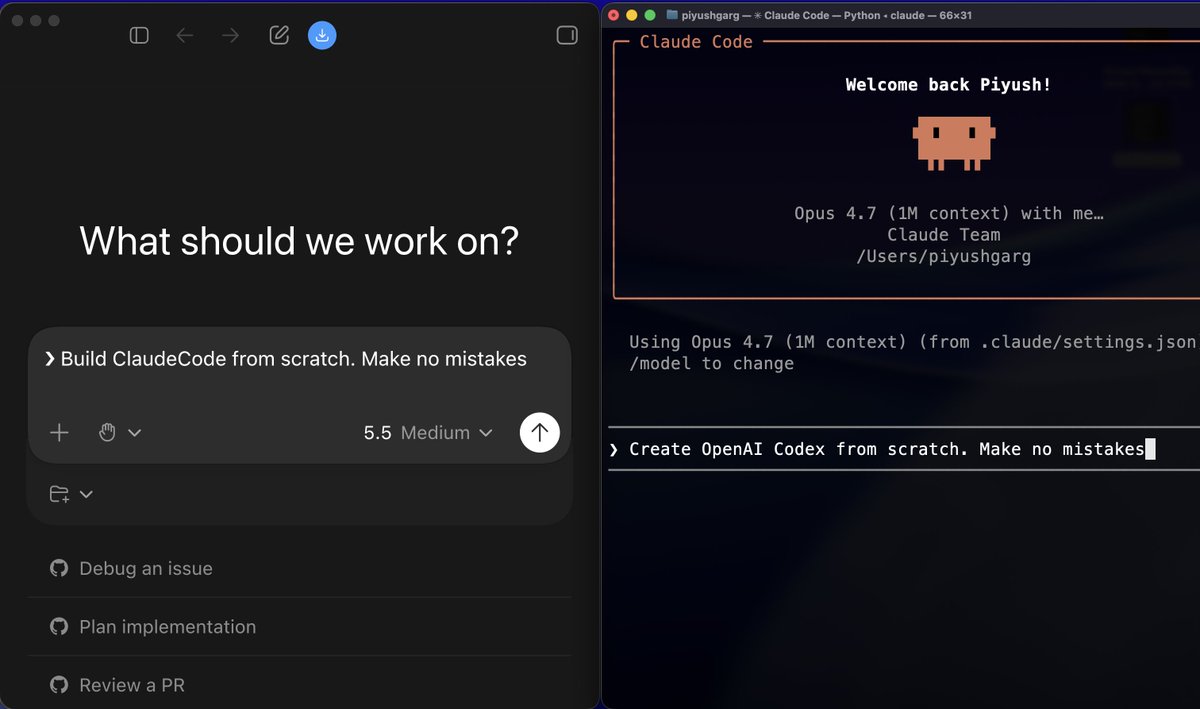Click the Claude Code pixel mascot
Screen dimensions: 1200x709
(x=954, y=142)
